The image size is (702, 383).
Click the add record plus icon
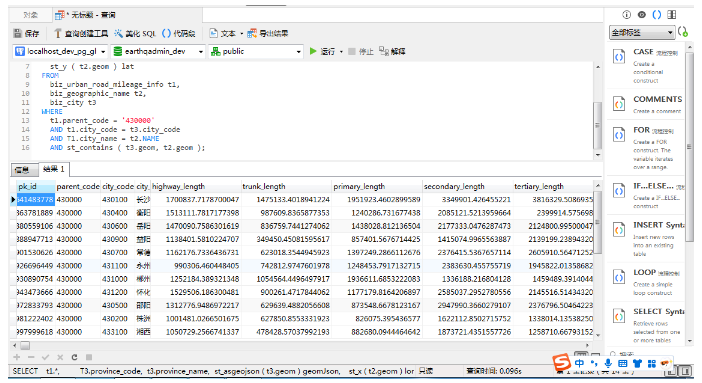(17, 357)
